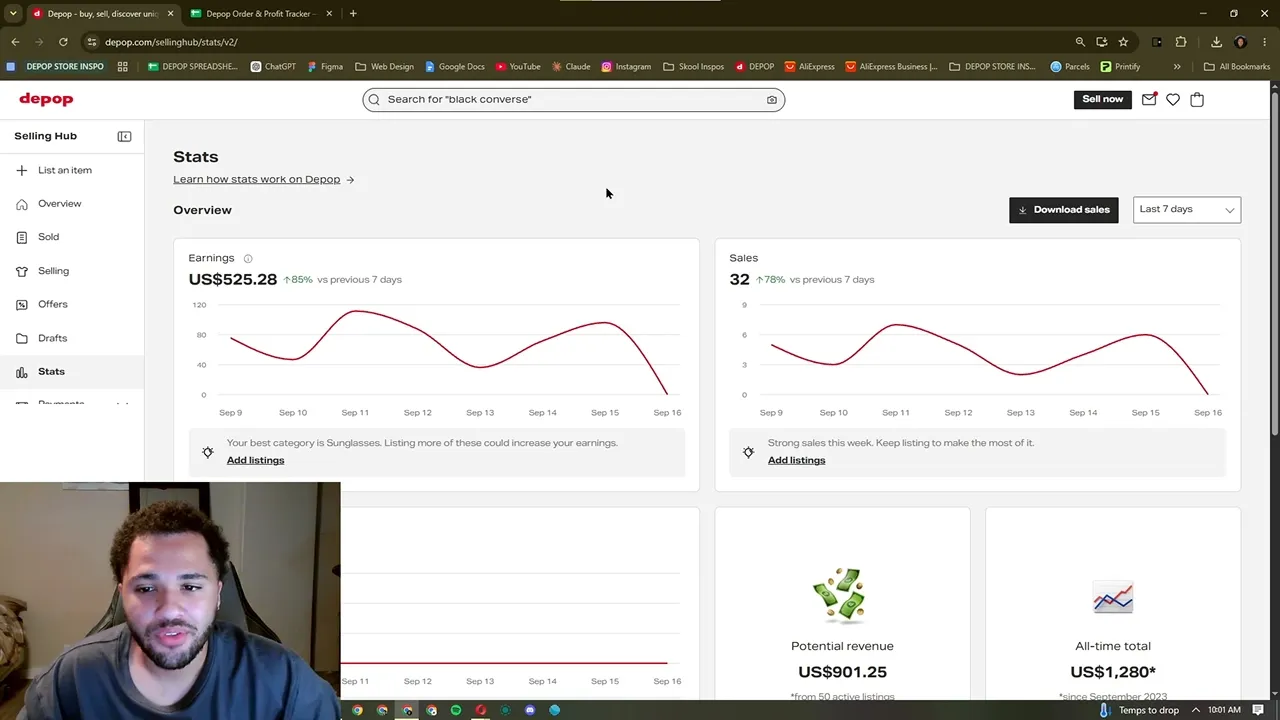The image size is (1280, 720).
Task: Click the zoom magnifier in address bar
Action: [1080, 42]
